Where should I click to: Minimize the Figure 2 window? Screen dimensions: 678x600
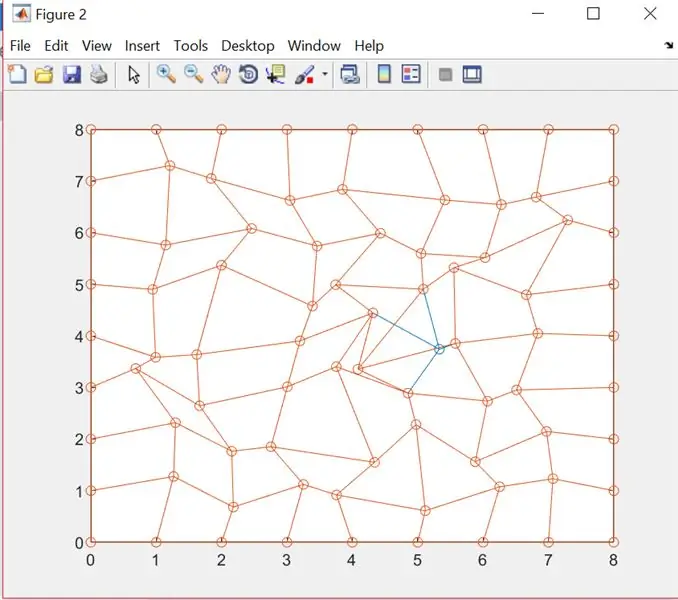click(538, 14)
